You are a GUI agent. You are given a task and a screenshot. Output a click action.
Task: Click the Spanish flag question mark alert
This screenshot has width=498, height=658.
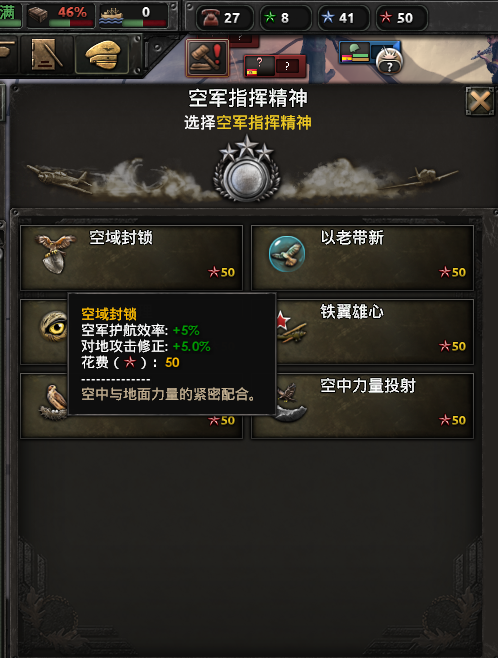click(x=275, y=66)
